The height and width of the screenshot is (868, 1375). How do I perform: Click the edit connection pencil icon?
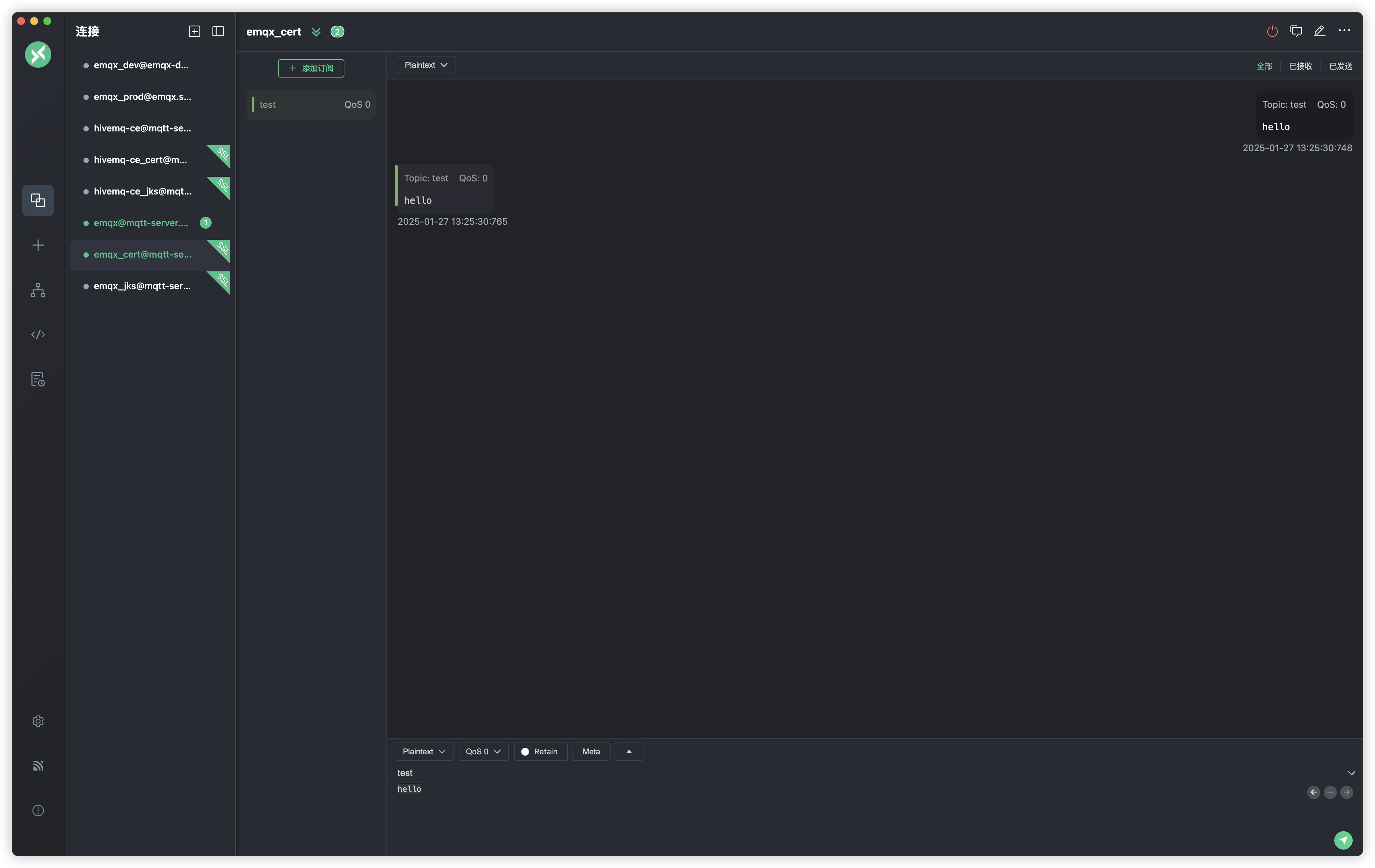click(1319, 32)
